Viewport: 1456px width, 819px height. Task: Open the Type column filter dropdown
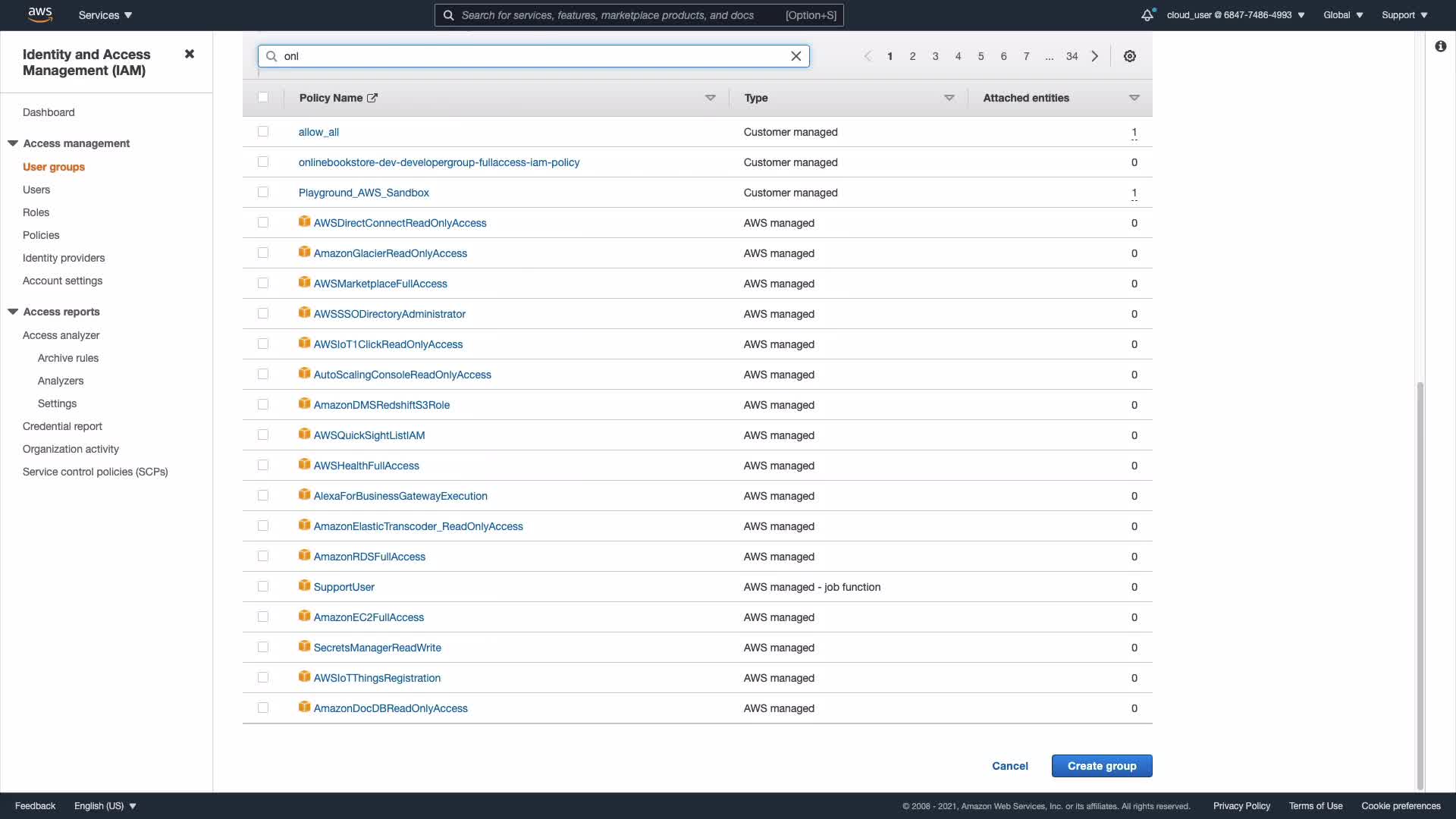pos(949,98)
